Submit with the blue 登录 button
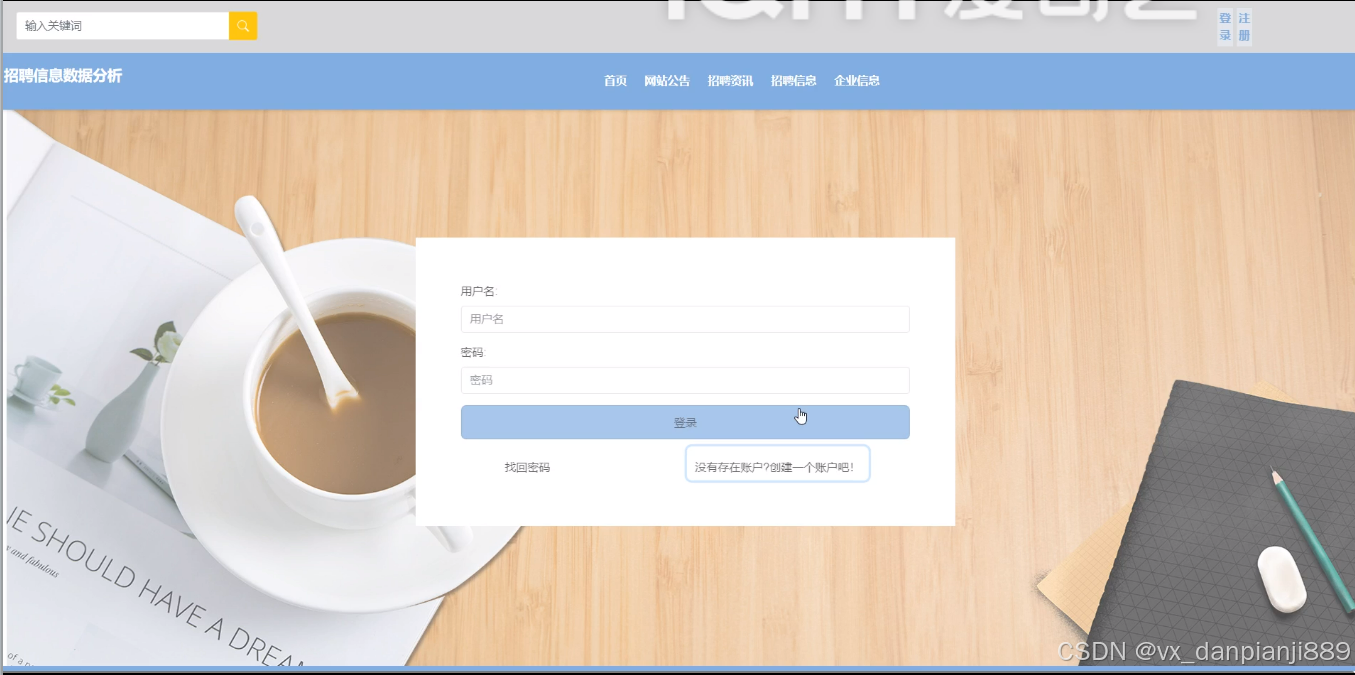This screenshot has height=675, width=1355. coord(685,422)
